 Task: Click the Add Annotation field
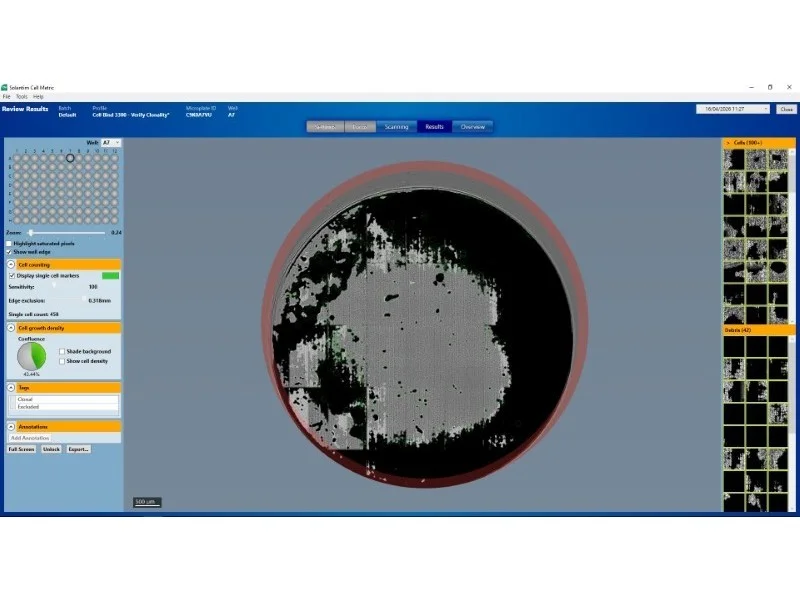(x=30, y=438)
